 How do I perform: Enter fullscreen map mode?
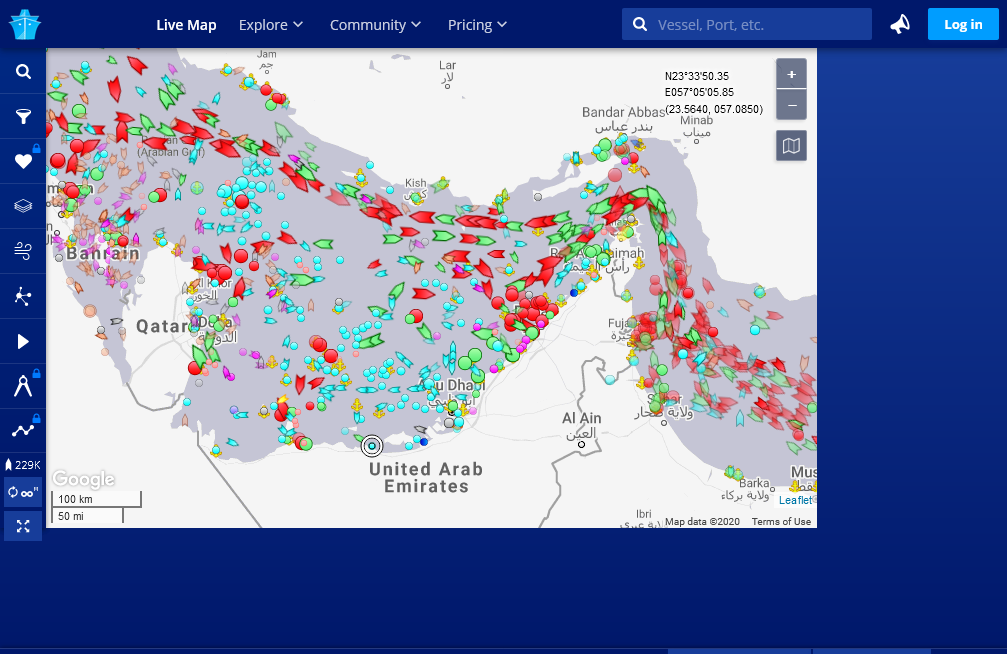tap(23, 526)
